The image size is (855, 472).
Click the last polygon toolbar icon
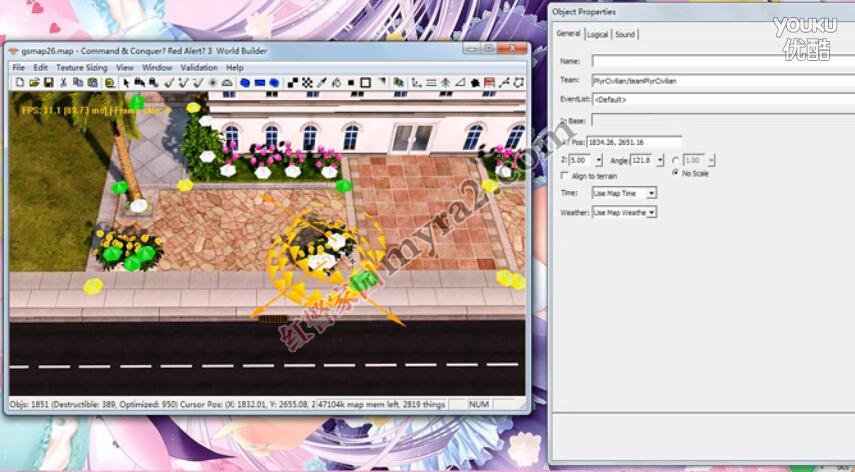point(519,82)
